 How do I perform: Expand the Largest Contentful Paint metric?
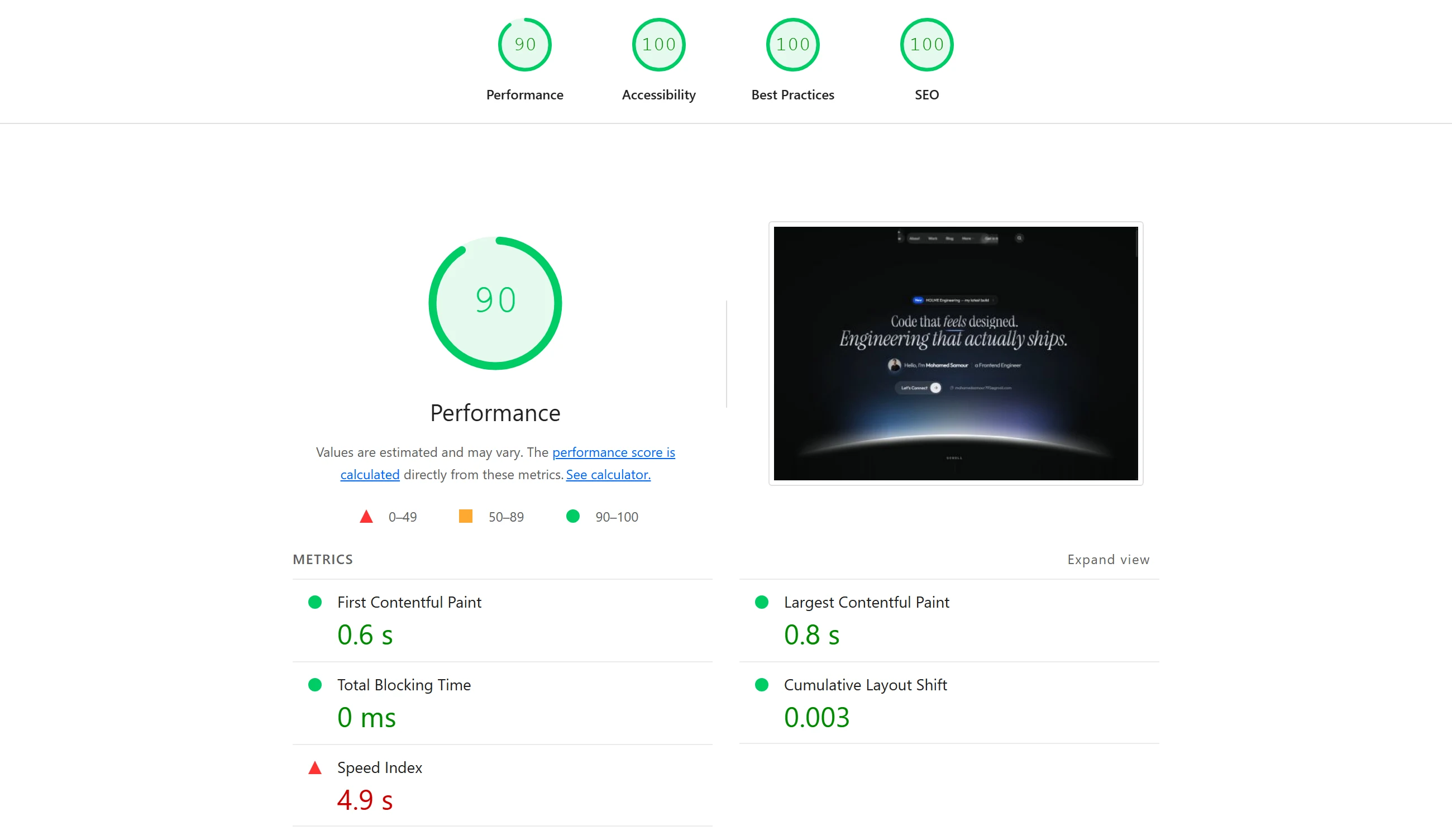[x=949, y=621]
